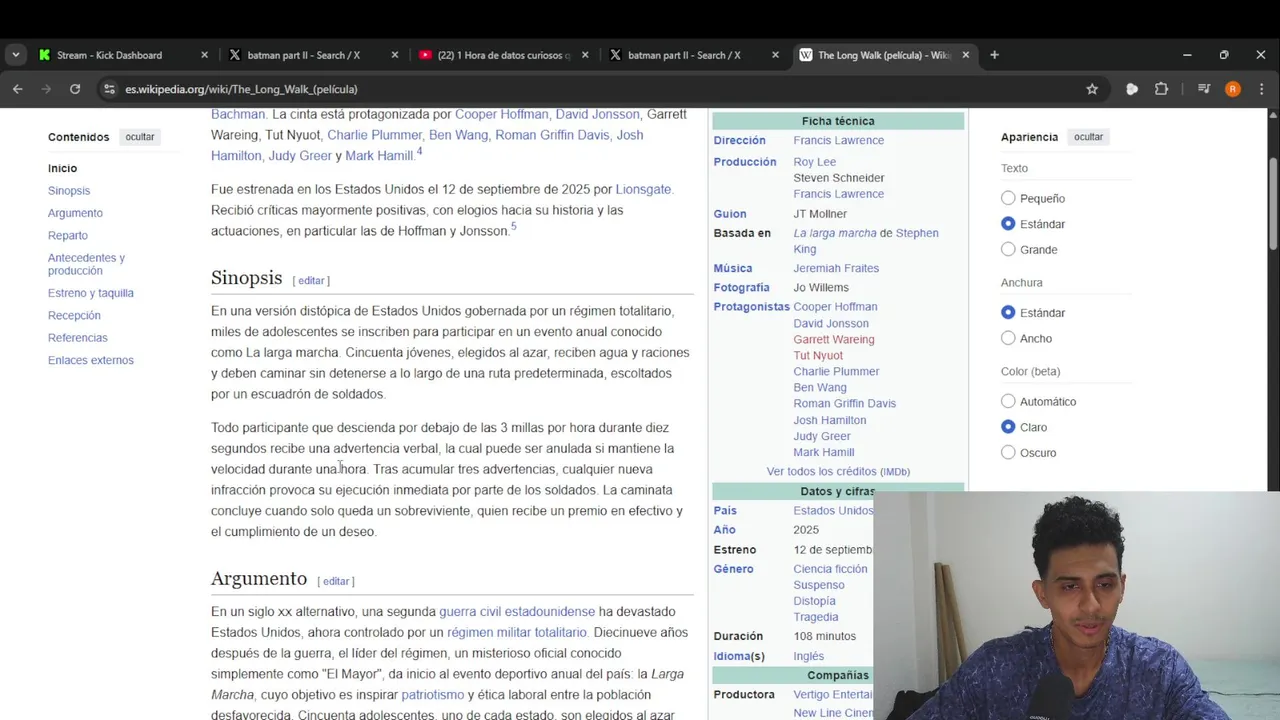The height and width of the screenshot is (720, 1280).
Task: Close the Stream - Kick Dashboard tab
Action: (204, 55)
